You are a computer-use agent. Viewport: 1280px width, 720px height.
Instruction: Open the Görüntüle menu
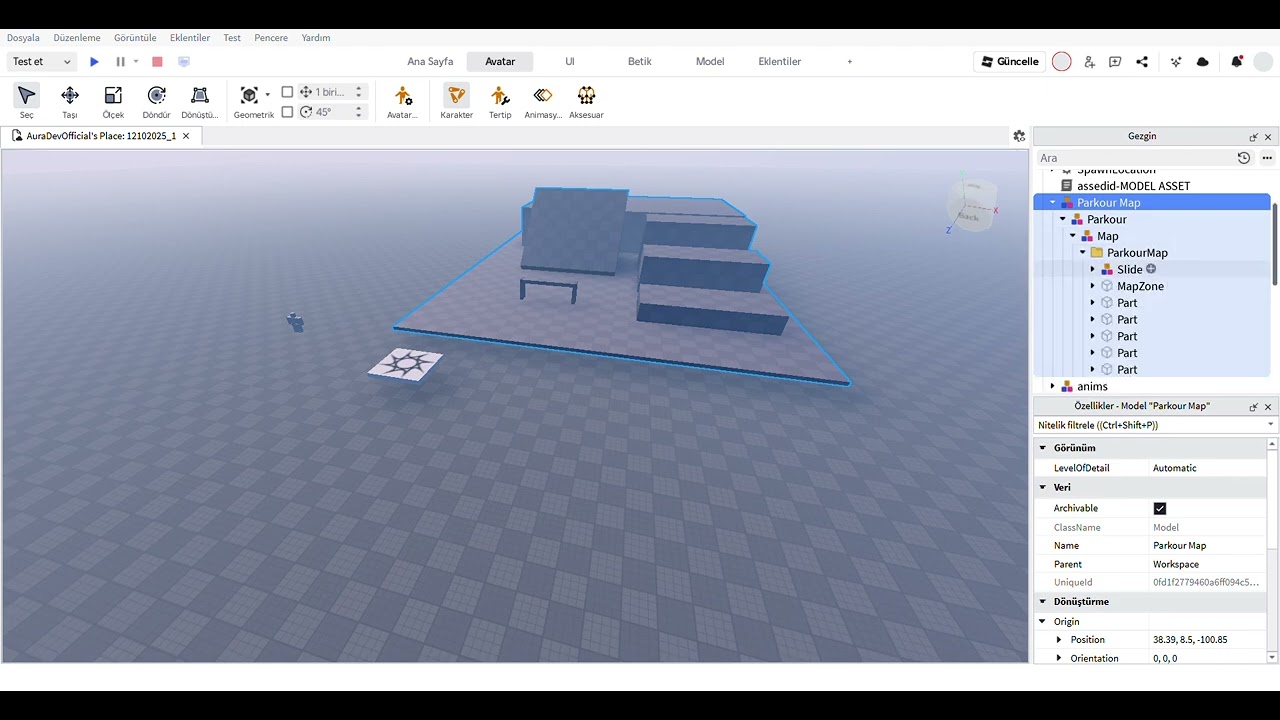point(135,38)
